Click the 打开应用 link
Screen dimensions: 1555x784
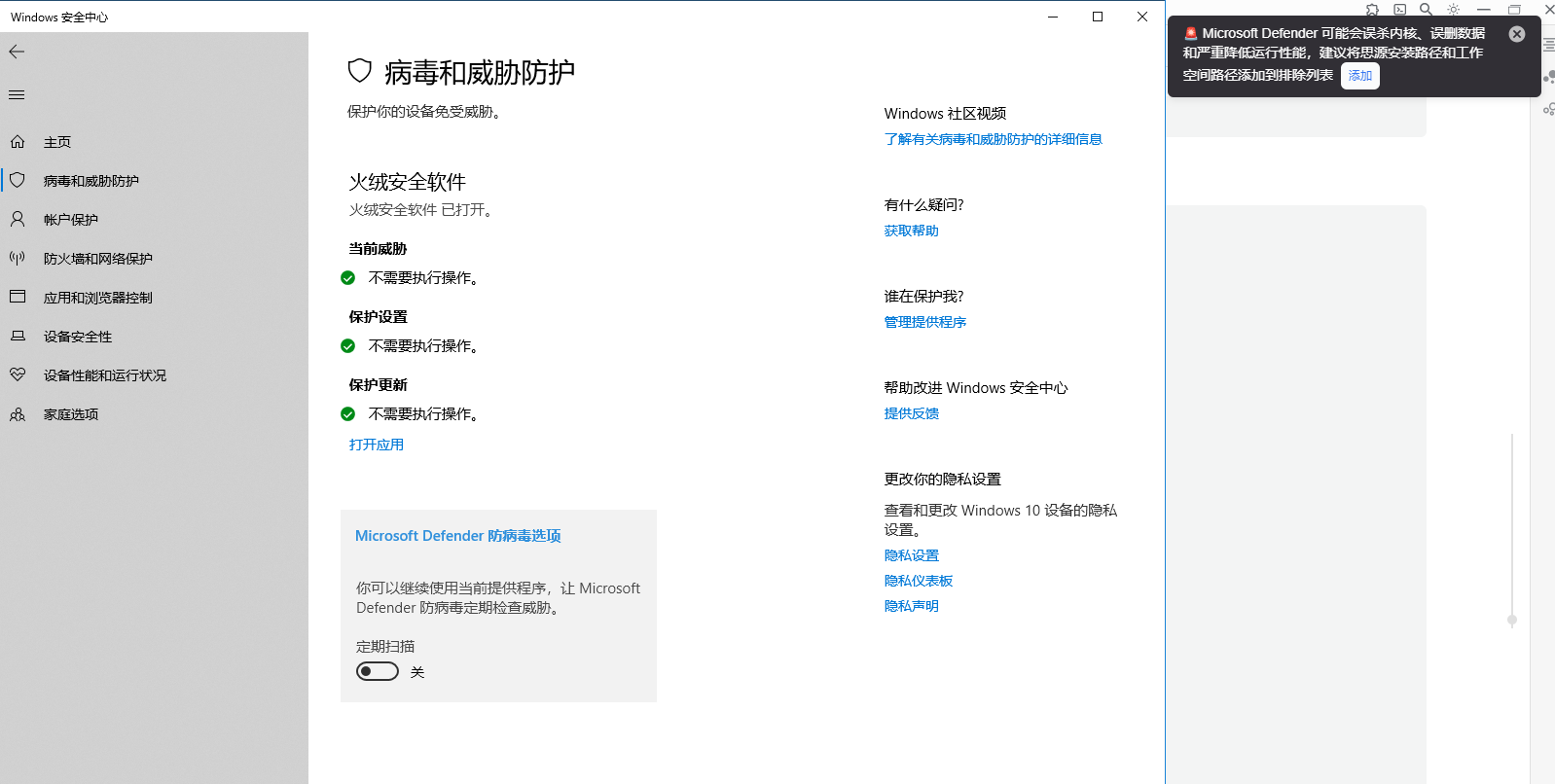pos(377,445)
